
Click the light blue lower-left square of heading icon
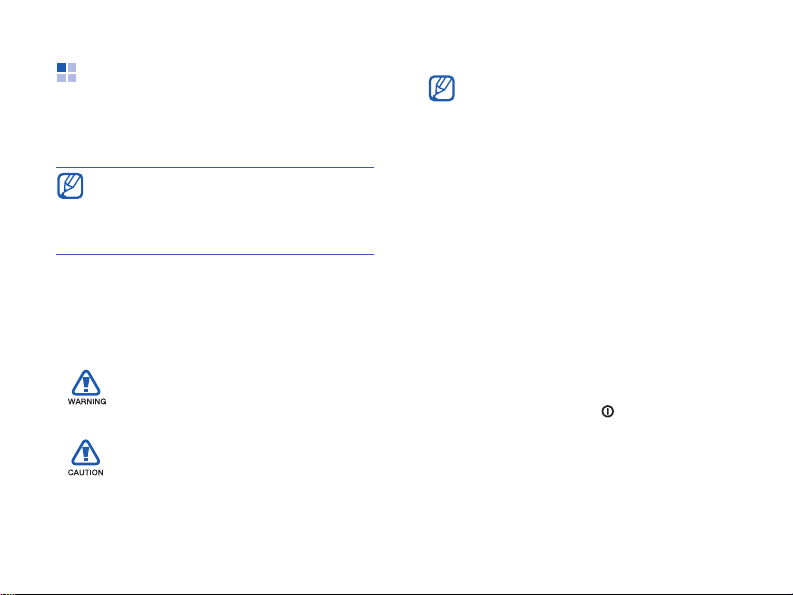point(62,78)
